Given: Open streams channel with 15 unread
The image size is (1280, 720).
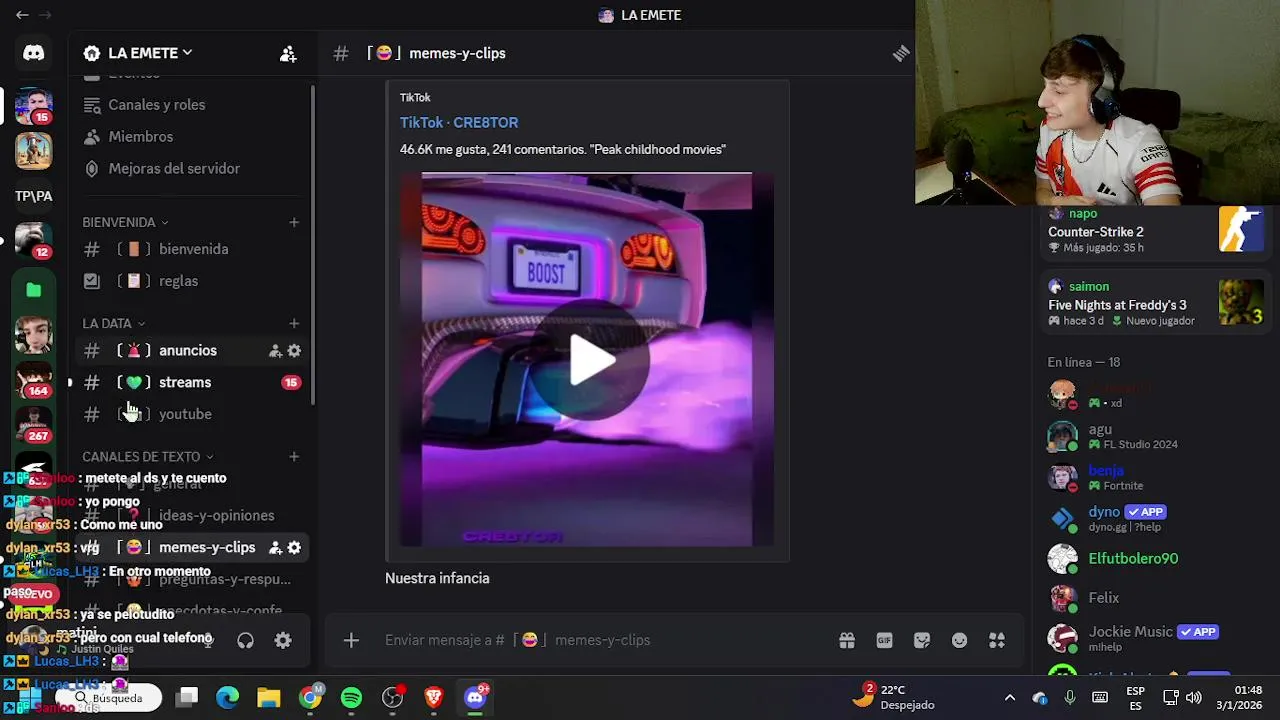Looking at the screenshot, I should [190, 382].
